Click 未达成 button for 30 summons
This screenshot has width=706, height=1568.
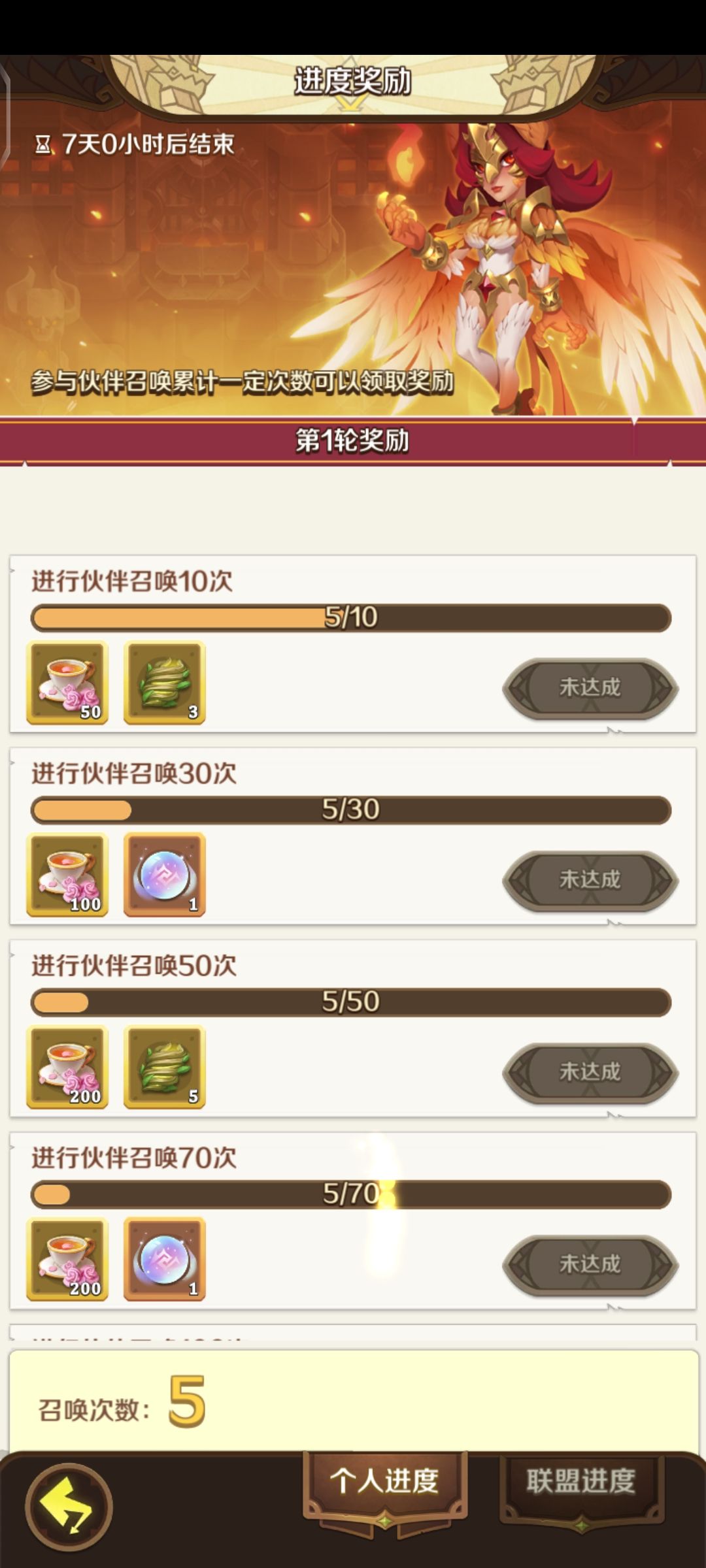590,880
